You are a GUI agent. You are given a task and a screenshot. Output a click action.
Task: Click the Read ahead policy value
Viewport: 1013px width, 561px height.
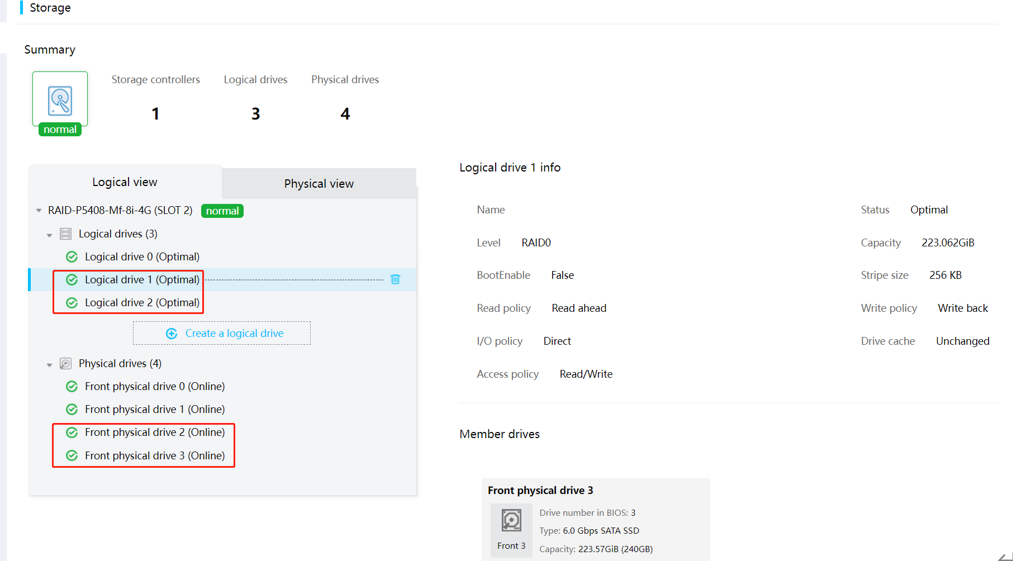pyautogui.click(x=579, y=308)
